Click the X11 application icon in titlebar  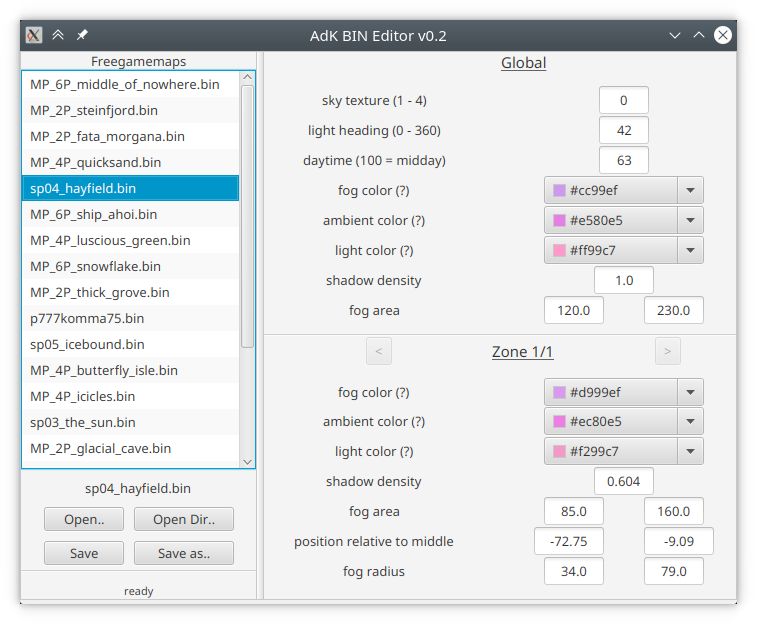click(33, 35)
